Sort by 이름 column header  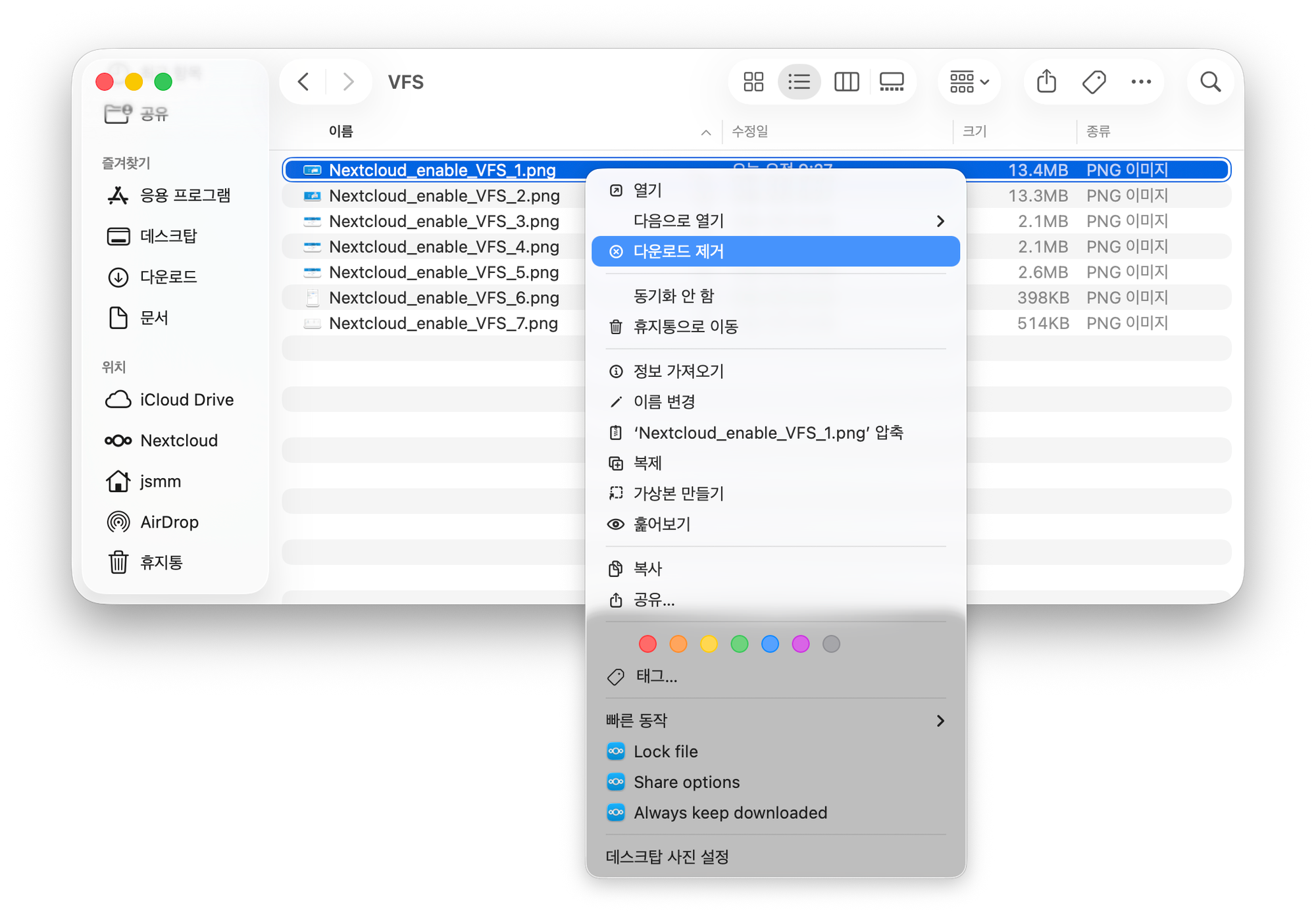coord(341,132)
